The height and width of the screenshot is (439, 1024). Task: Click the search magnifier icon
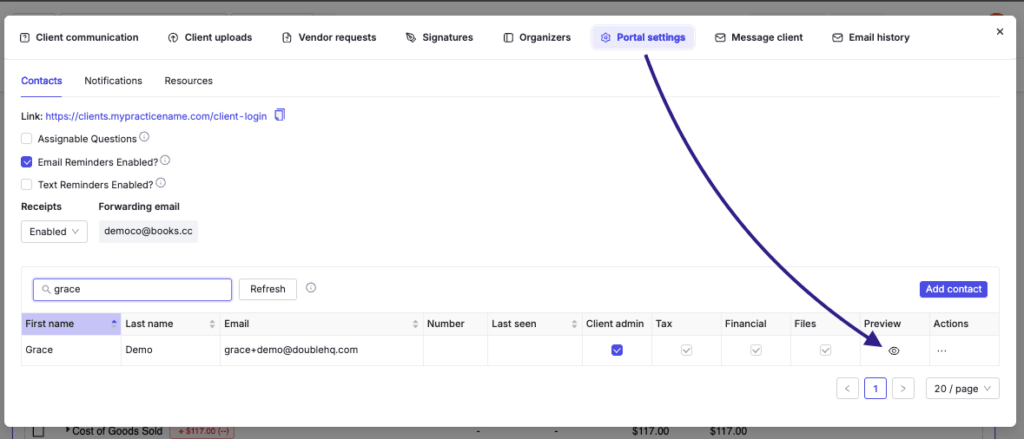[x=46, y=289]
